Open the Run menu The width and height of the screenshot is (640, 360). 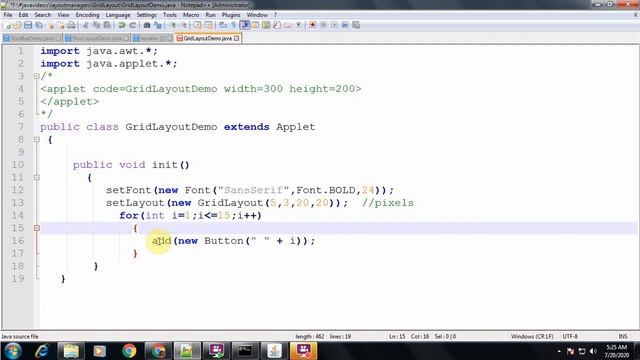(x=210, y=15)
